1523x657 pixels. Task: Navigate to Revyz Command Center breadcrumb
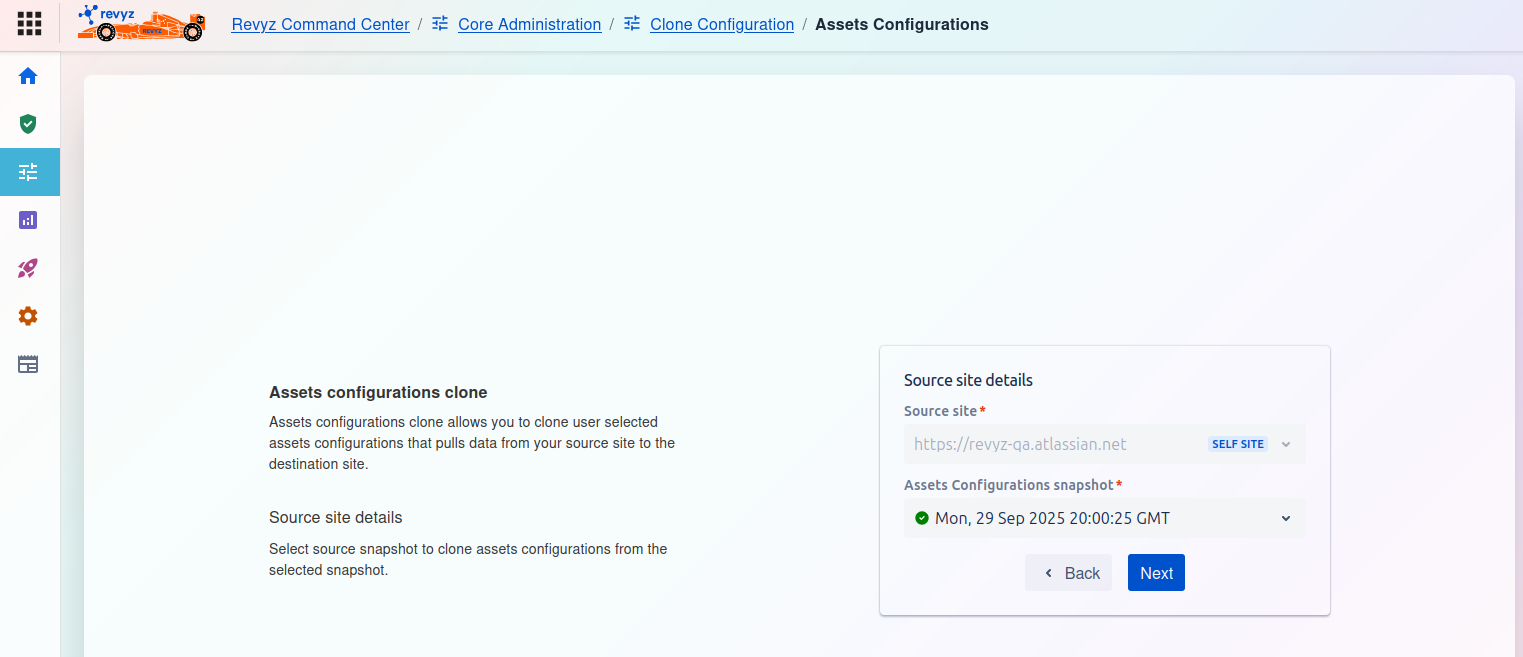[320, 24]
